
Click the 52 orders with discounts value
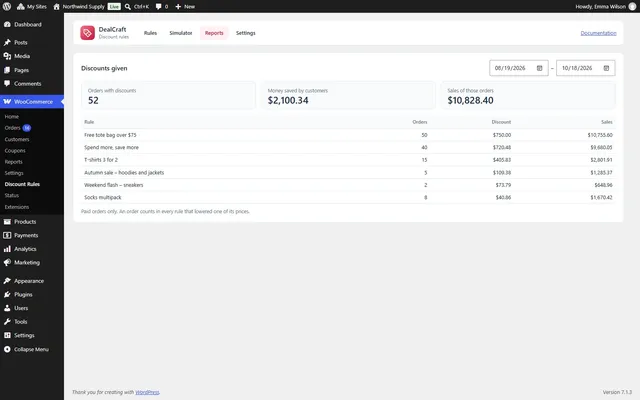93,100
